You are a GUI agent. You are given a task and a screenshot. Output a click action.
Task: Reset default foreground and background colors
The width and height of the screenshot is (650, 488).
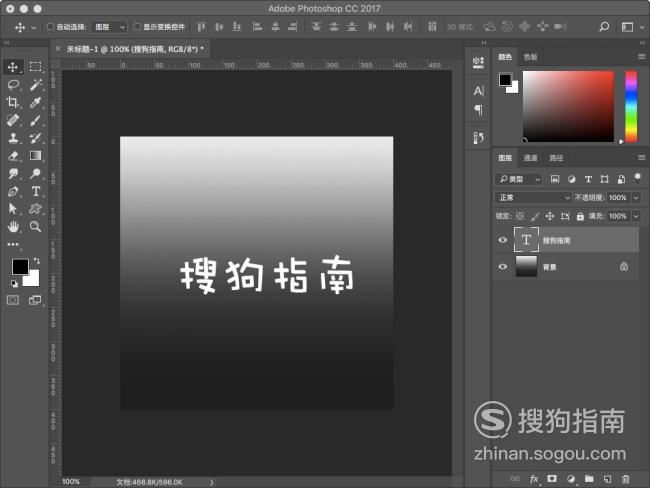[14, 284]
